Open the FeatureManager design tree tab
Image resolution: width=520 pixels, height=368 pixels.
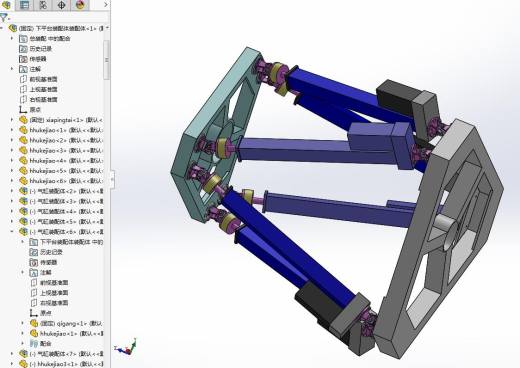6,5
